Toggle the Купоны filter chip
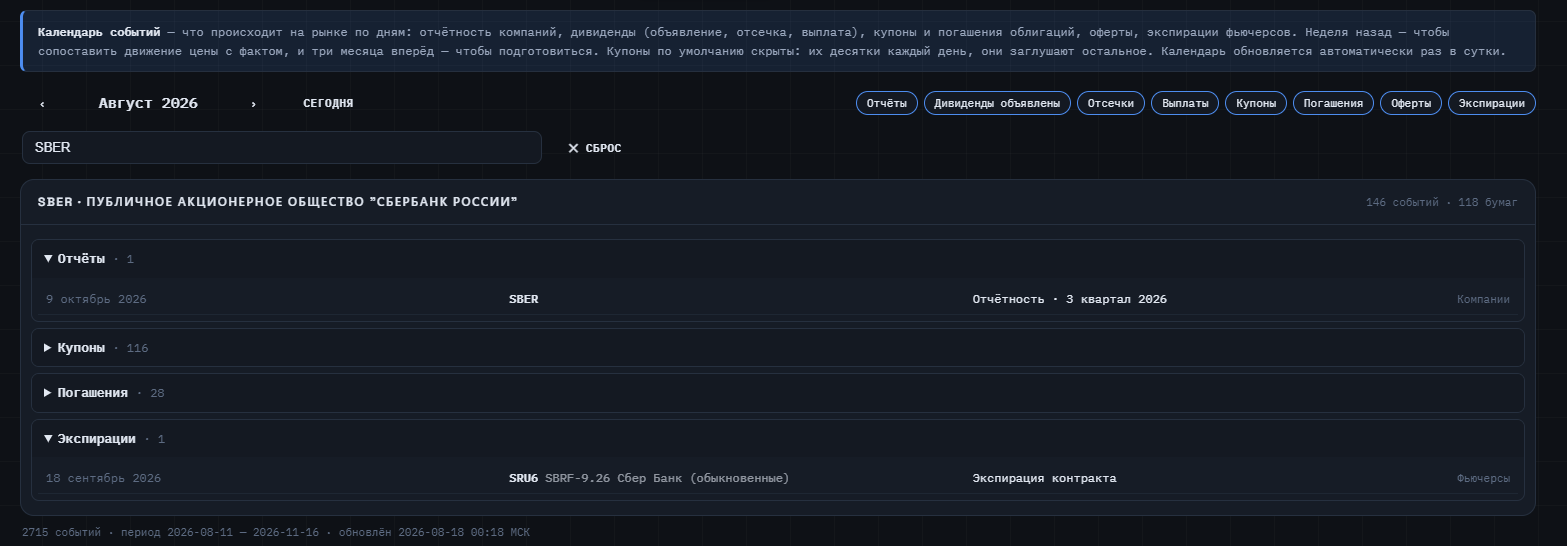 (x=1256, y=103)
